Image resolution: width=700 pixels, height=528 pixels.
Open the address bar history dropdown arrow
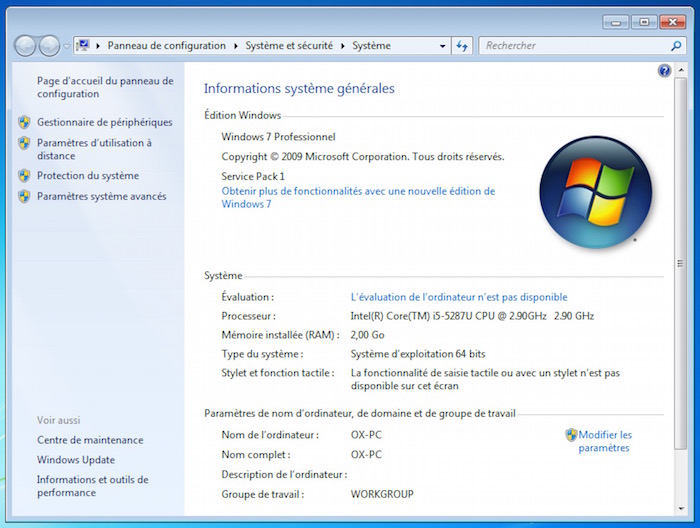[443, 46]
